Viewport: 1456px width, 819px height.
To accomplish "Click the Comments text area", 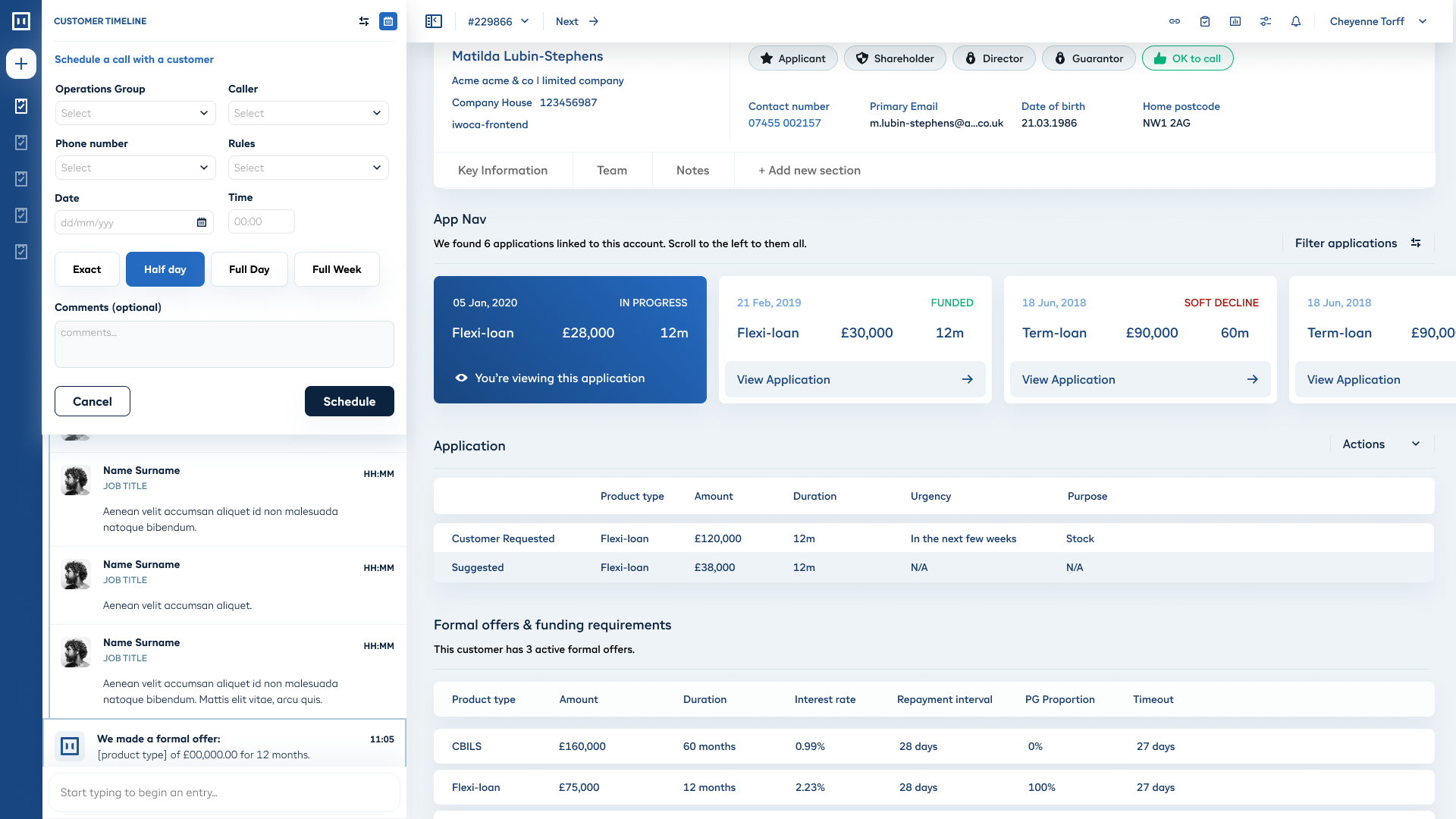I will pyautogui.click(x=224, y=344).
